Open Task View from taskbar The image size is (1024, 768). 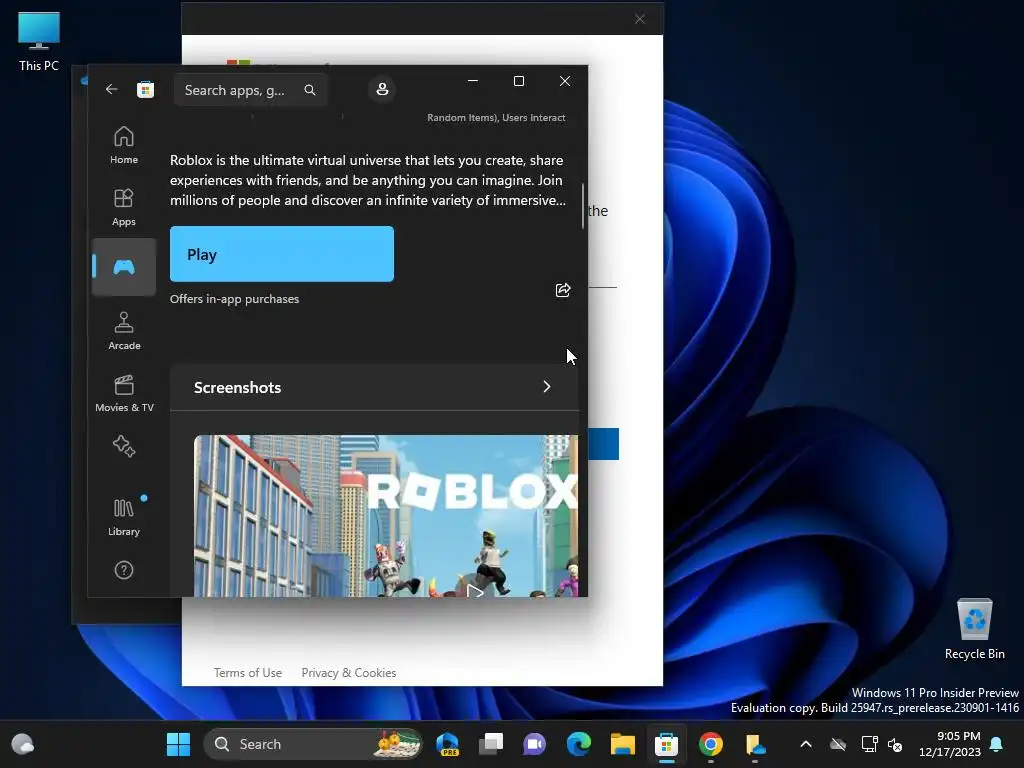491,744
